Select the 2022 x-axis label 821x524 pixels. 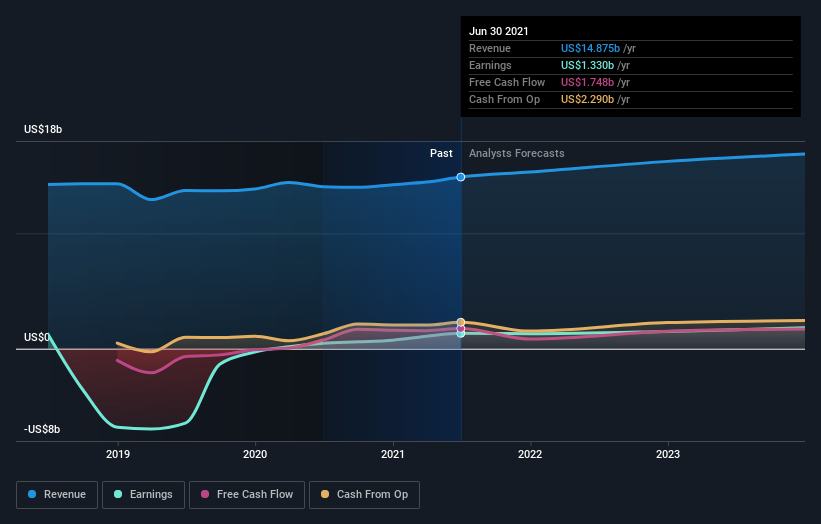click(x=530, y=454)
